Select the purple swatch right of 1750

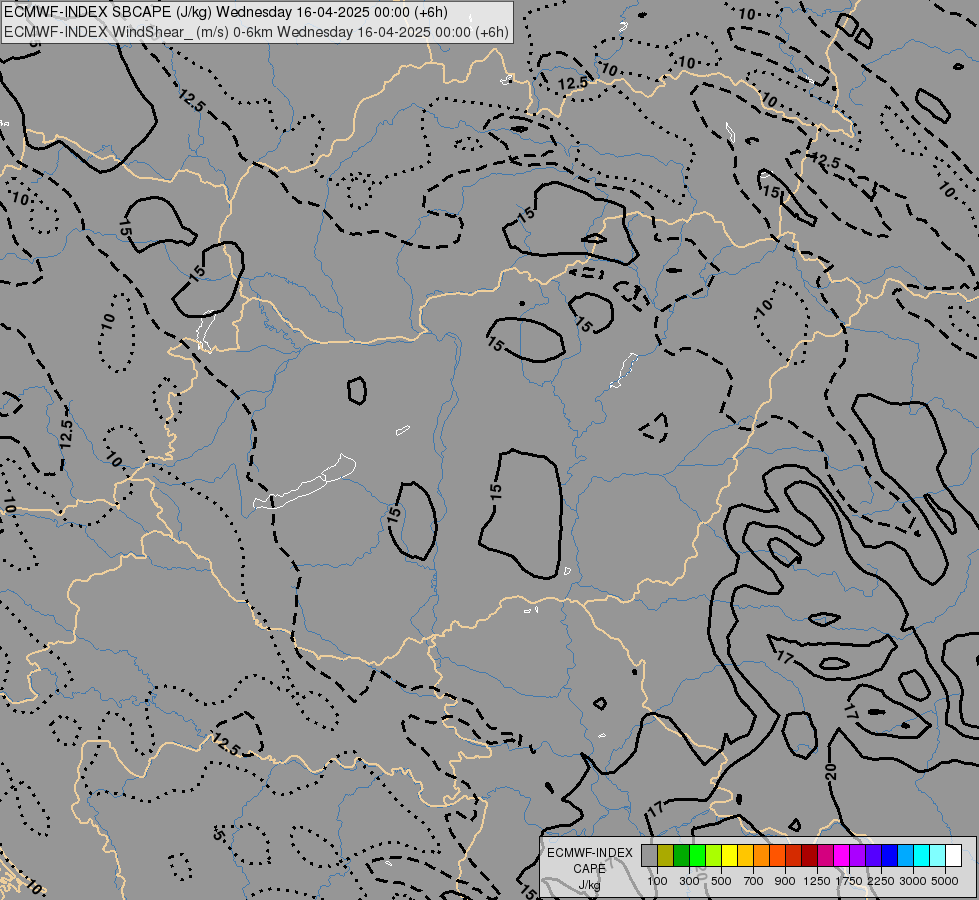[x=857, y=855]
